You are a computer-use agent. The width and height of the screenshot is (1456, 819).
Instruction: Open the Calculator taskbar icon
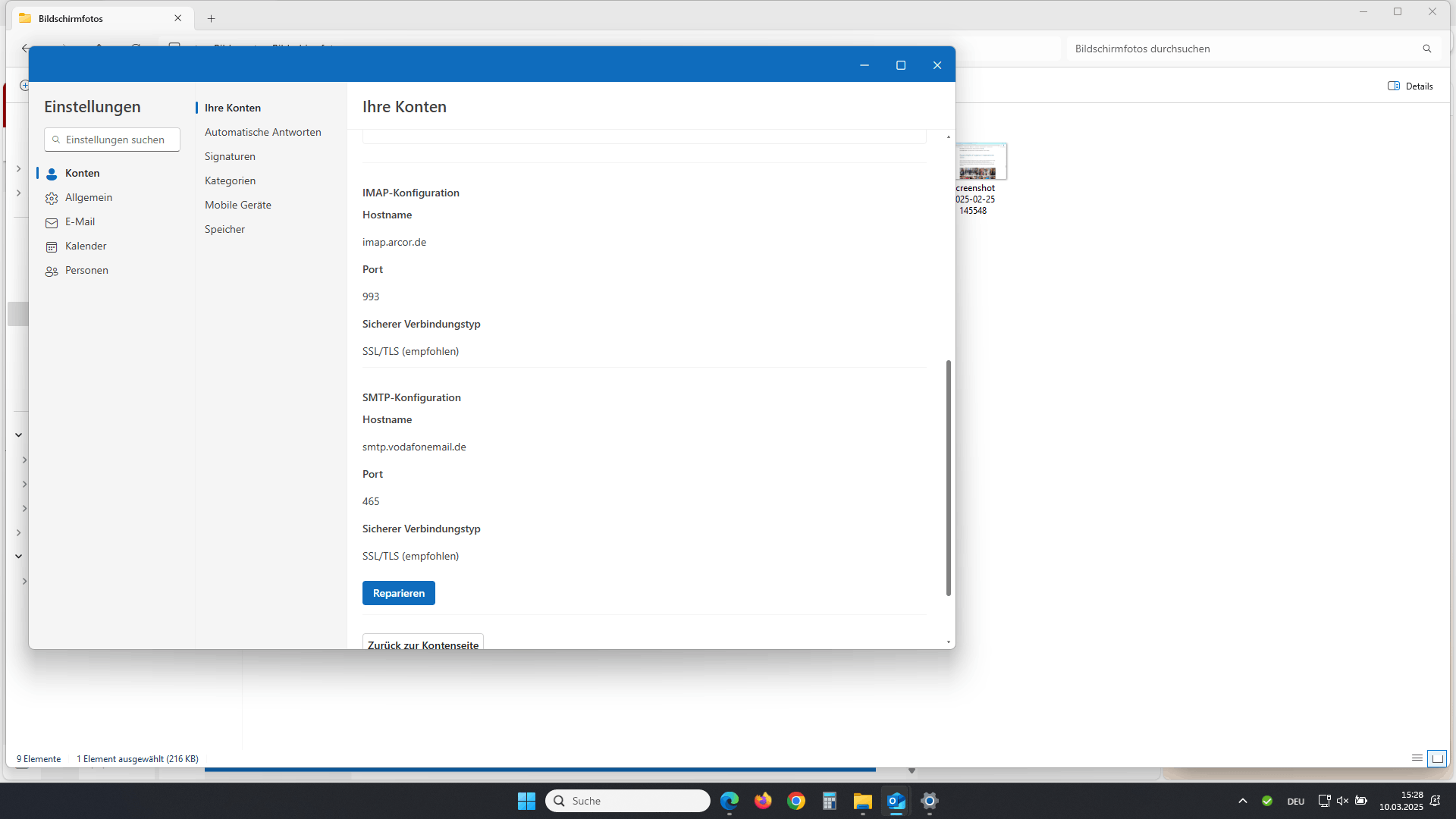(x=829, y=801)
